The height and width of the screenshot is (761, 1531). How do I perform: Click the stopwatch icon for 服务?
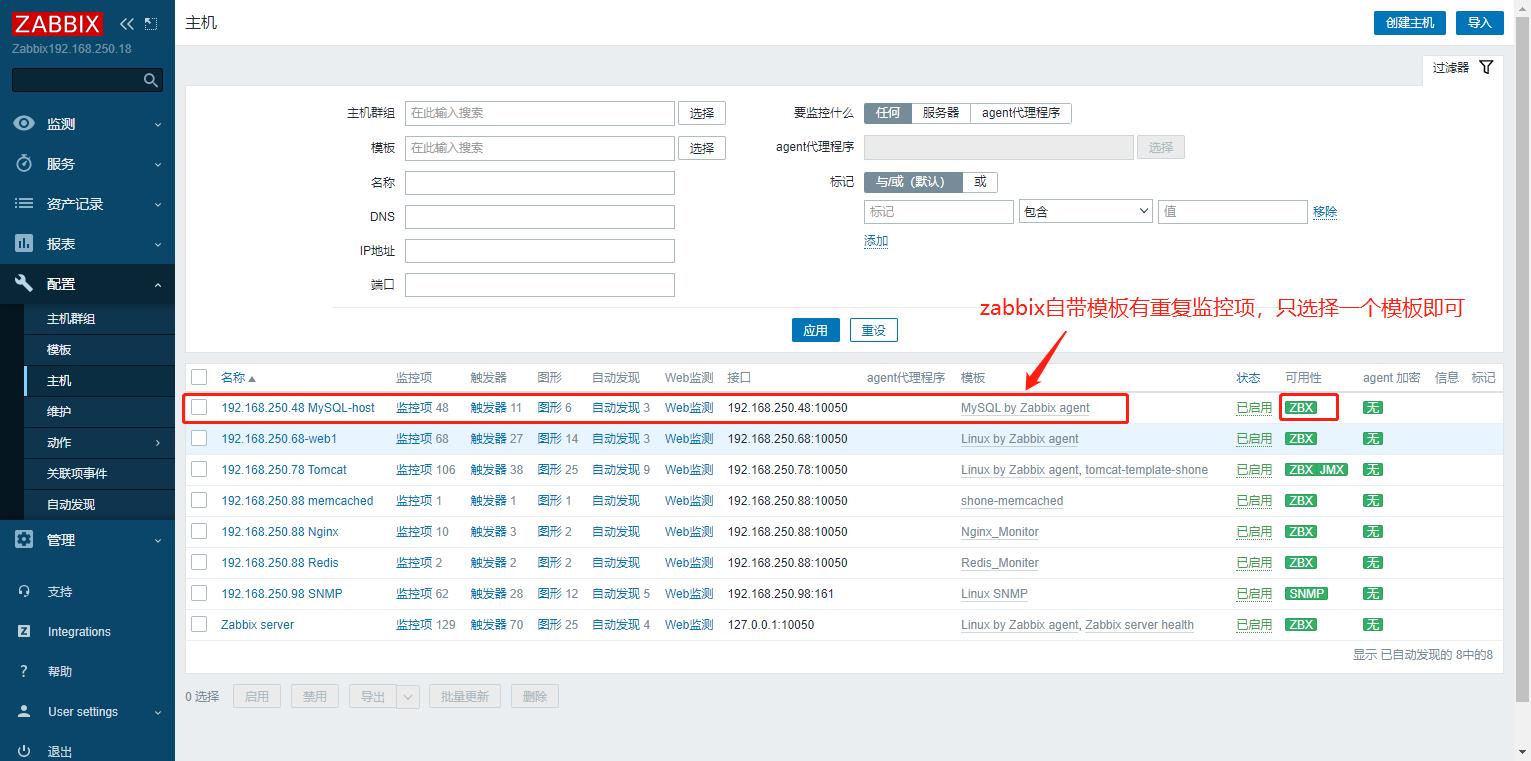click(24, 163)
